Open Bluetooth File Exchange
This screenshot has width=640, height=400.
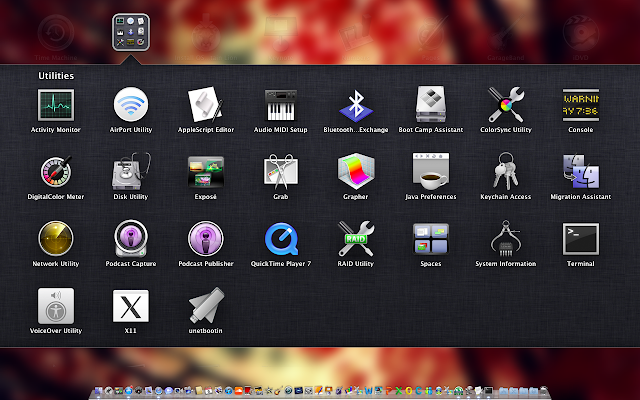click(x=356, y=106)
